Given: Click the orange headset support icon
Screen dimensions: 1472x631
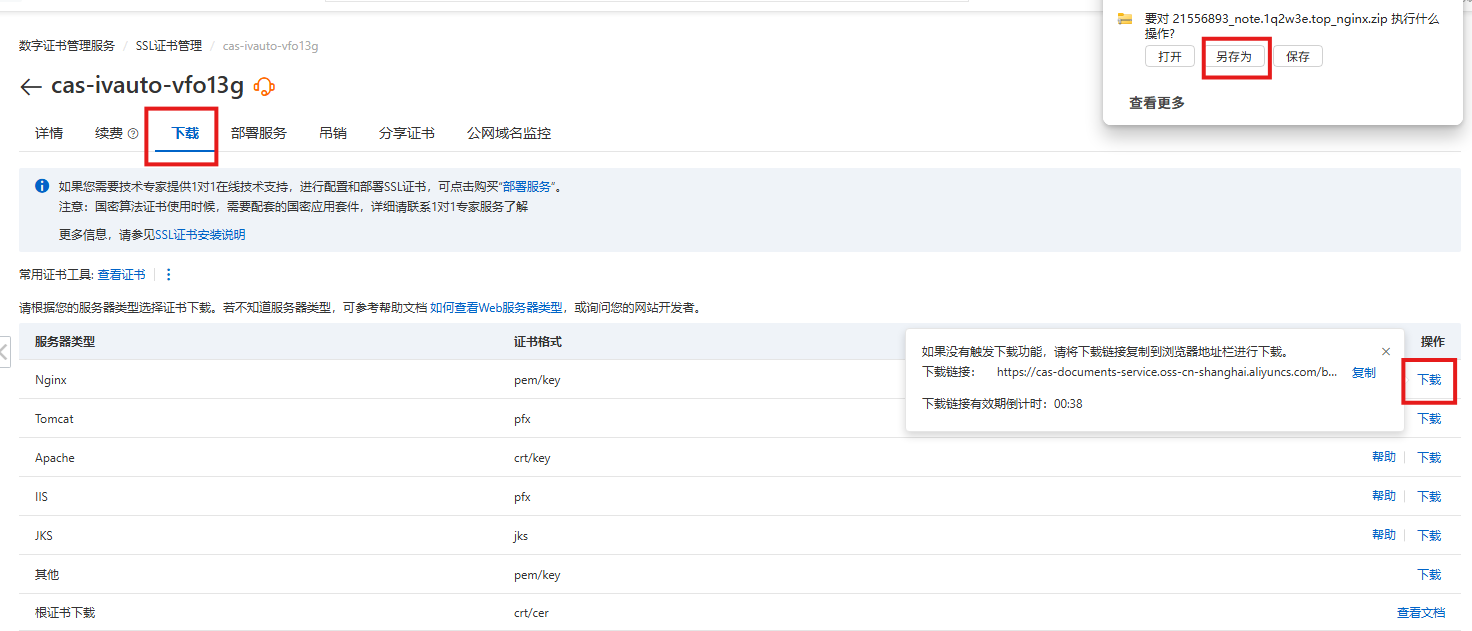Looking at the screenshot, I should point(264,87).
